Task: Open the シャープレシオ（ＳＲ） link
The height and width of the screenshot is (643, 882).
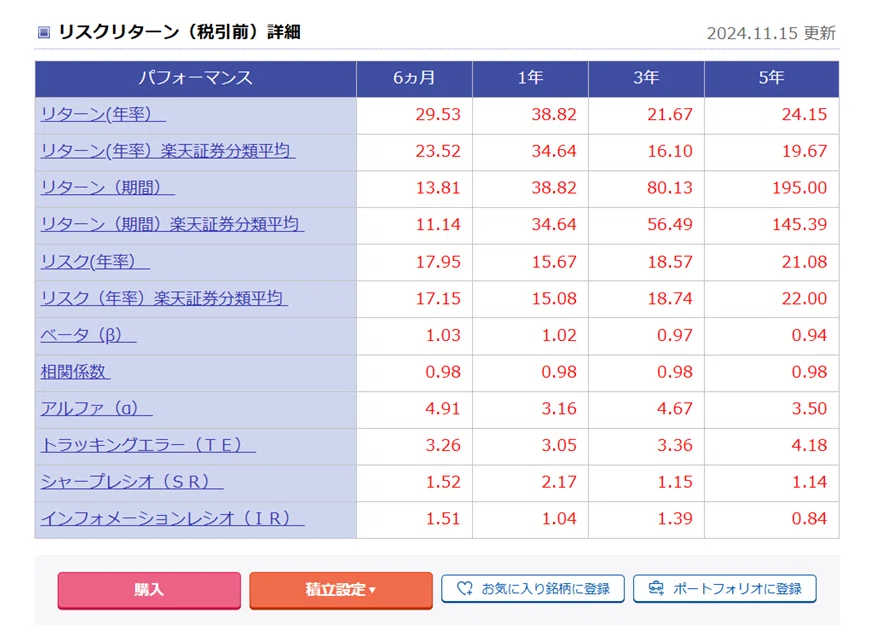Action: tap(132, 482)
